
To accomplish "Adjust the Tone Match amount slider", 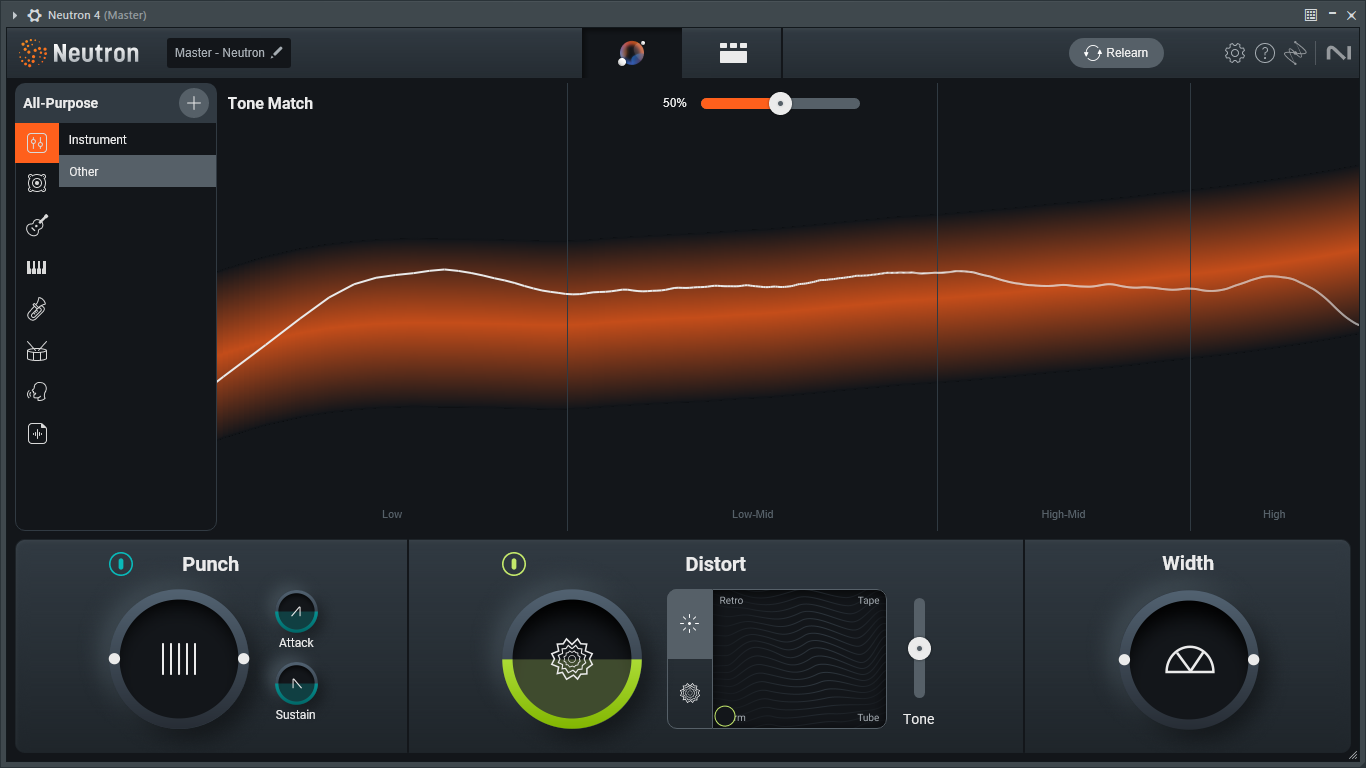I will (x=780, y=103).
